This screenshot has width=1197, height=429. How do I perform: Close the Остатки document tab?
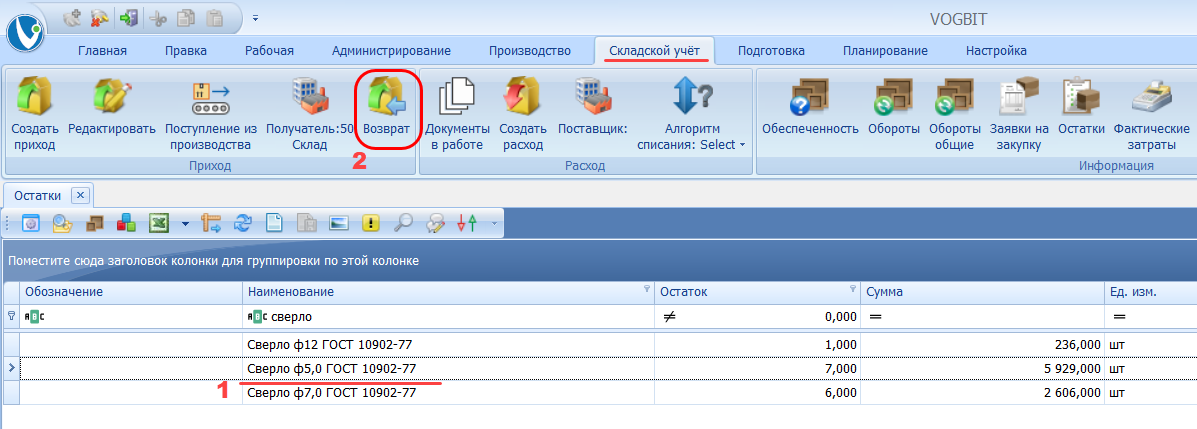coord(81,195)
